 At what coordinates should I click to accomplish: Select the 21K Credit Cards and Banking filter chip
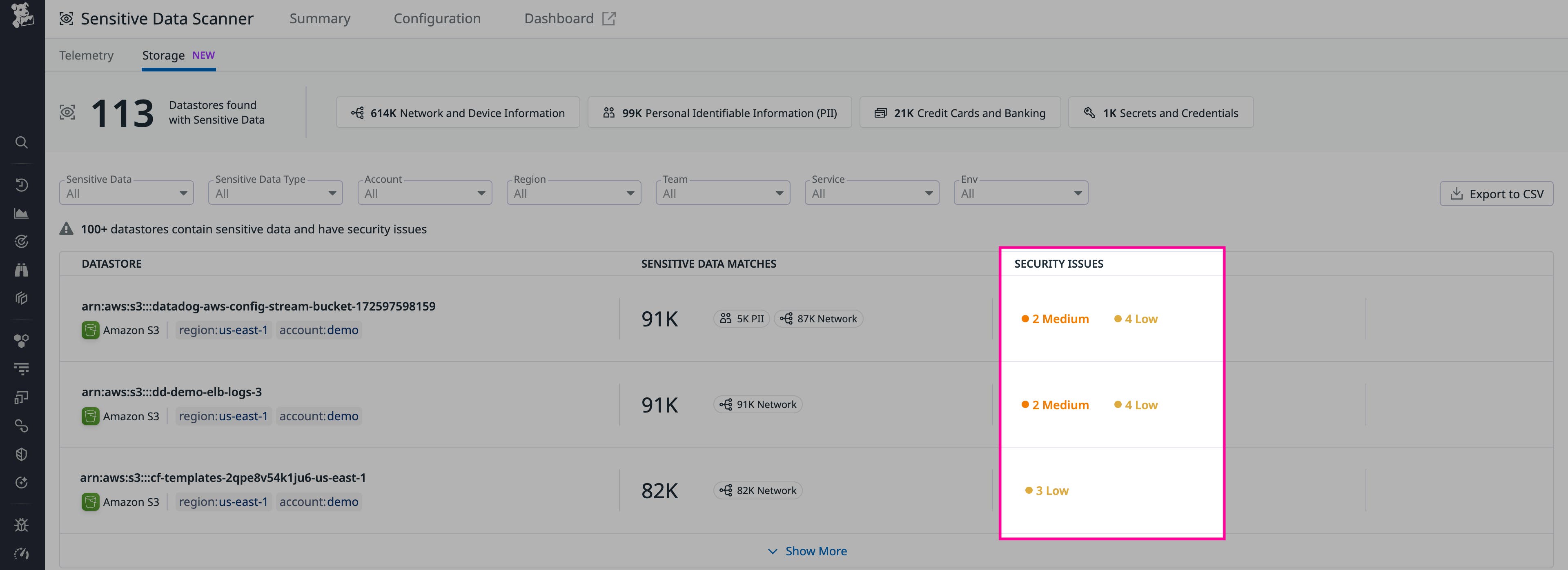pyautogui.click(x=960, y=113)
